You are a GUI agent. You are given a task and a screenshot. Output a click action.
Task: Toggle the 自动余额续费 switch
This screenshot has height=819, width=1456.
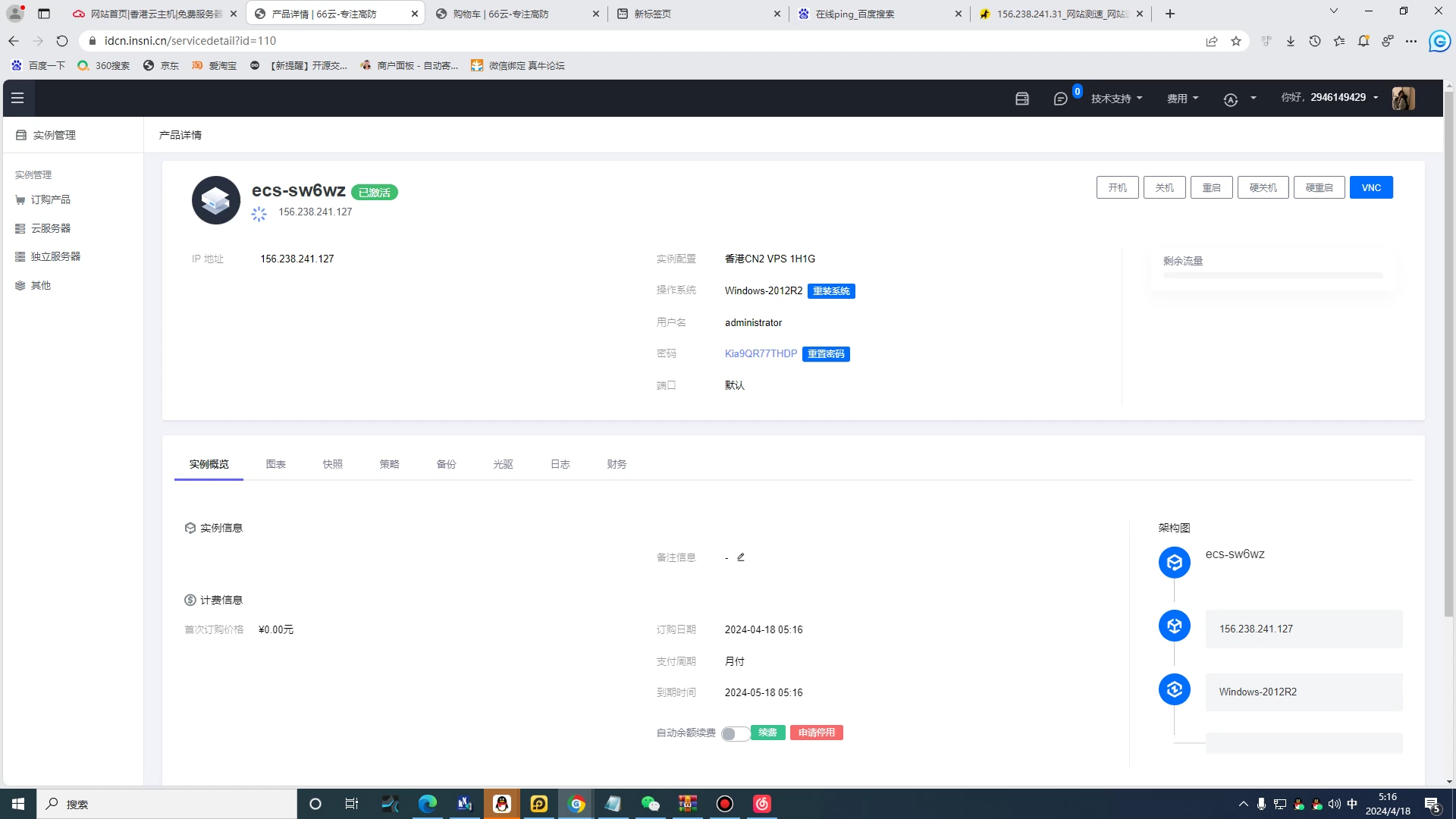point(734,733)
